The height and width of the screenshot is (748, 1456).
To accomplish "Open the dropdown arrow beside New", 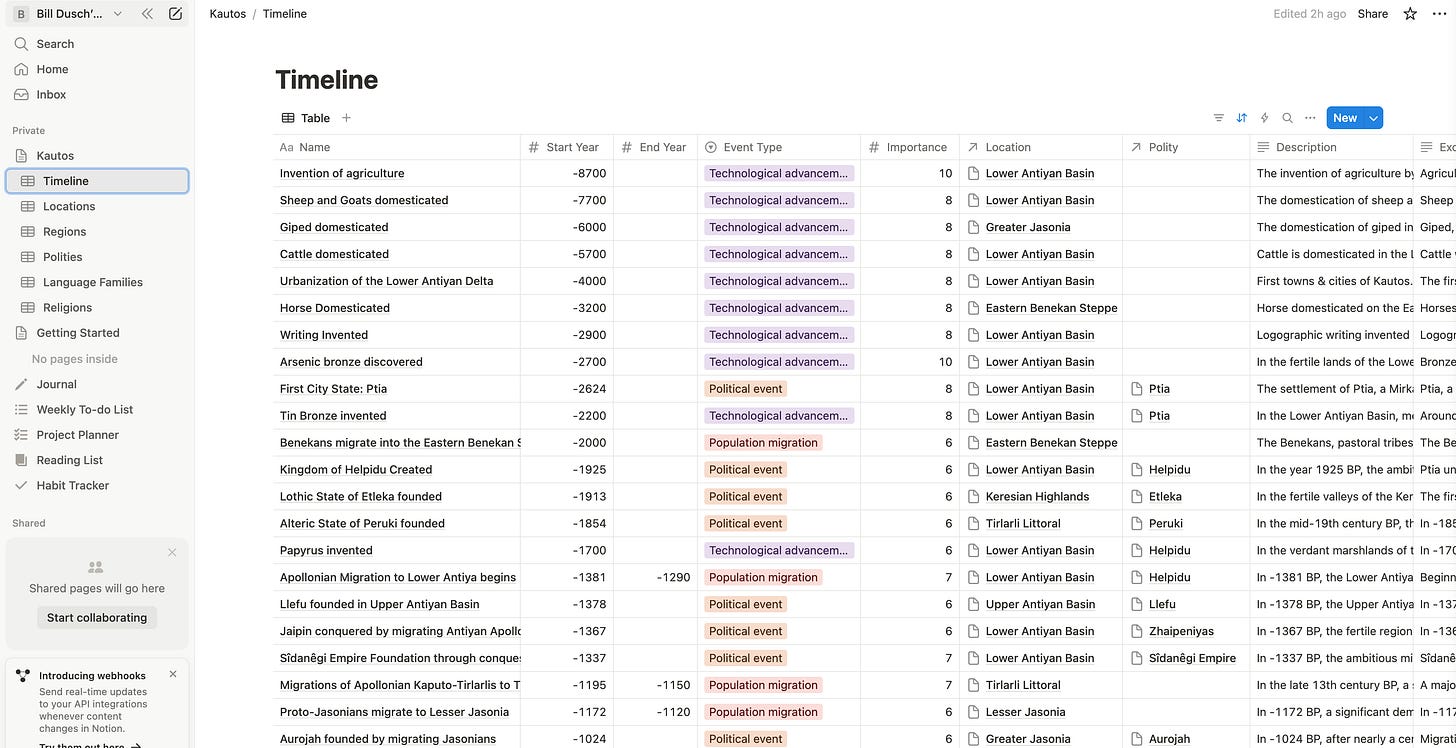I will [x=1374, y=118].
